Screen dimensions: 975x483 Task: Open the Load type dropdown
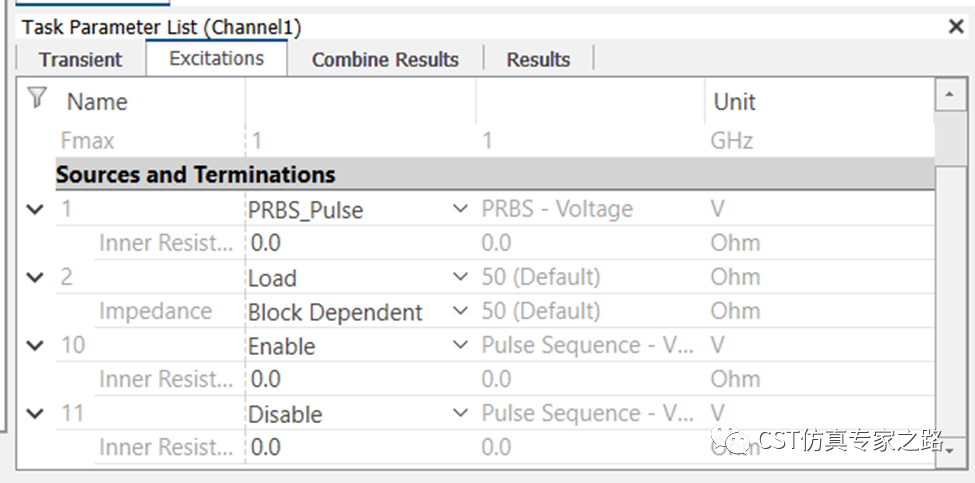point(460,277)
